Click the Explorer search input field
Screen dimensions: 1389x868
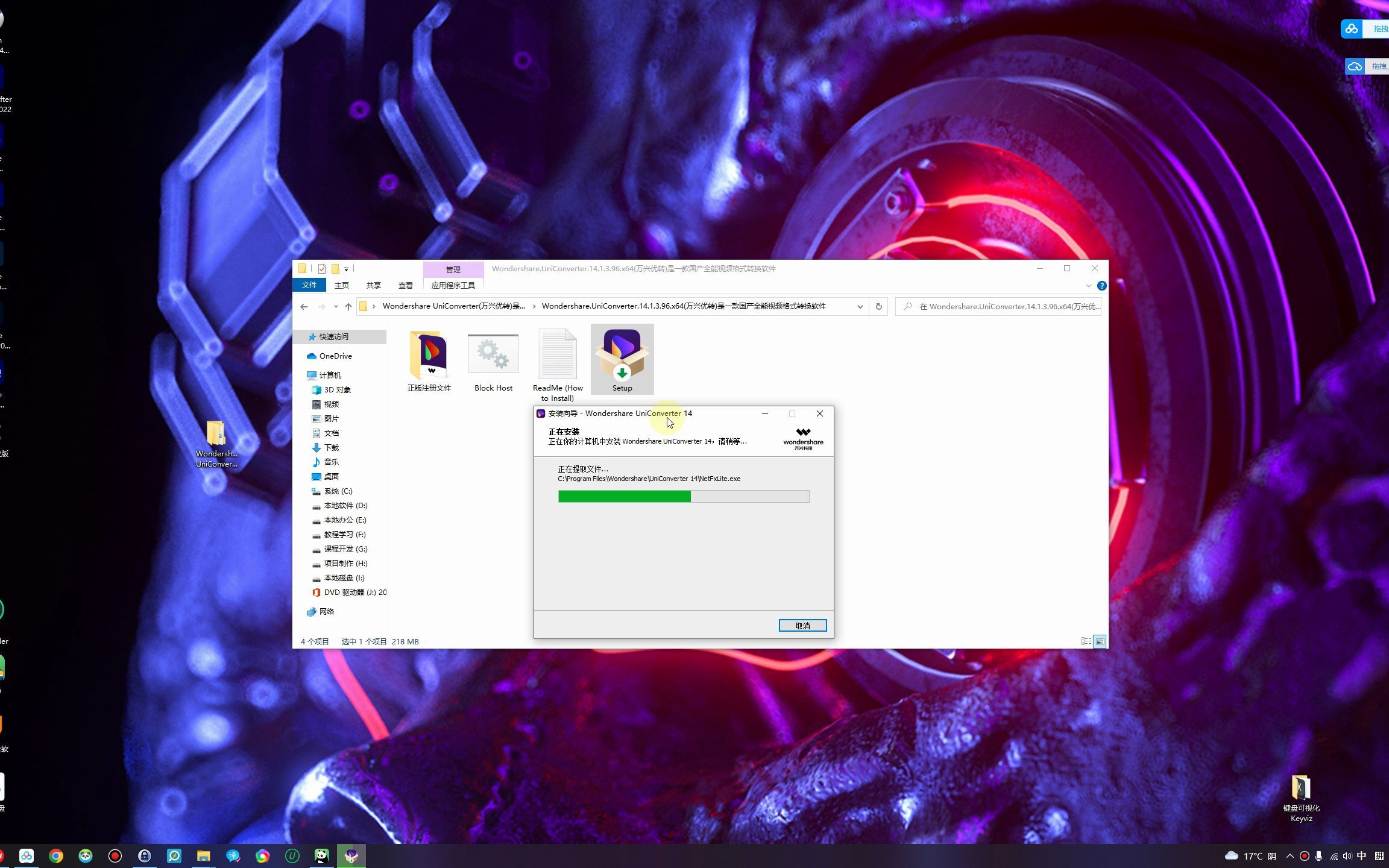tap(999, 306)
